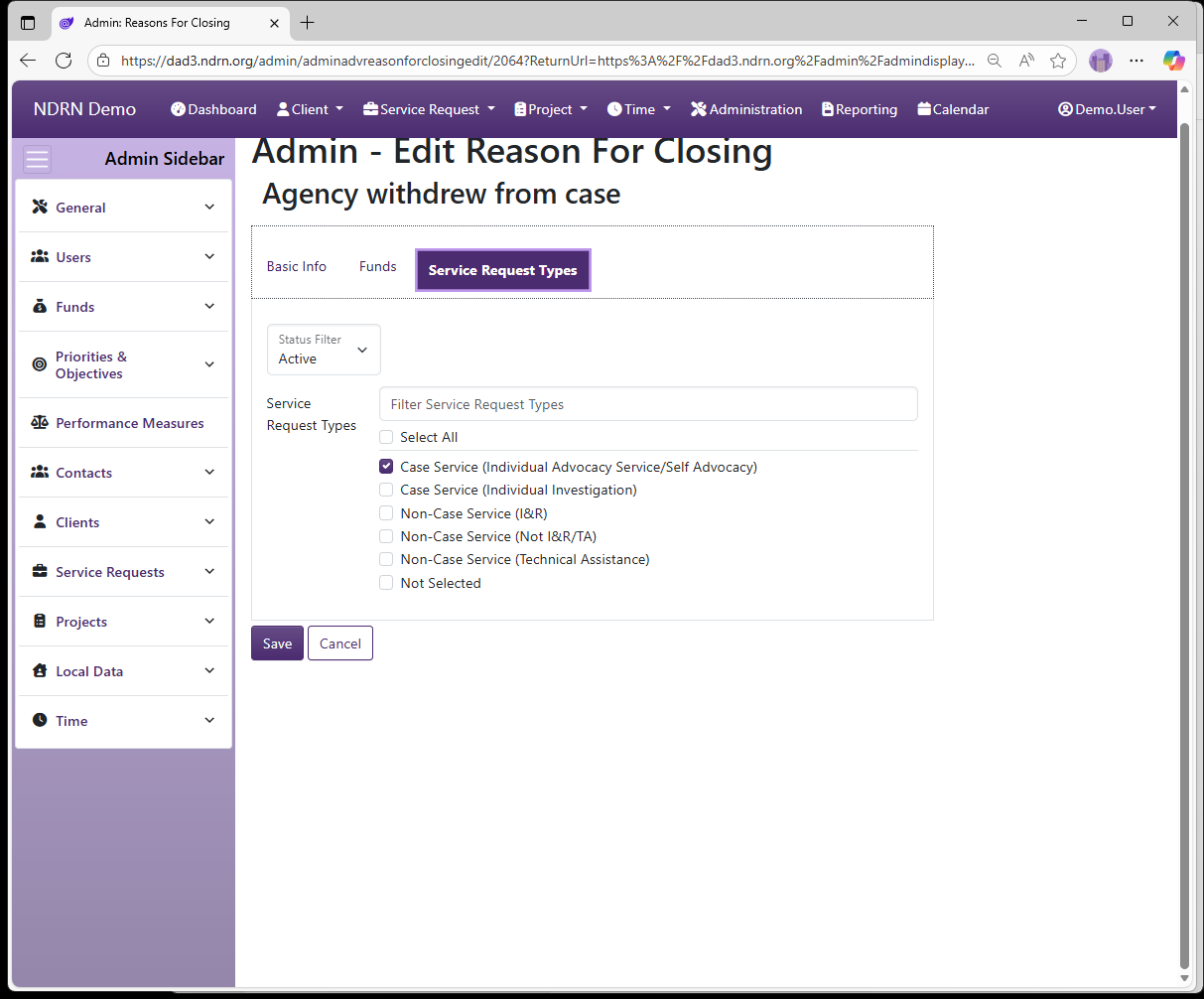Open the Status Filter dropdown
This screenshot has height=999, width=1204.
pos(324,350)
